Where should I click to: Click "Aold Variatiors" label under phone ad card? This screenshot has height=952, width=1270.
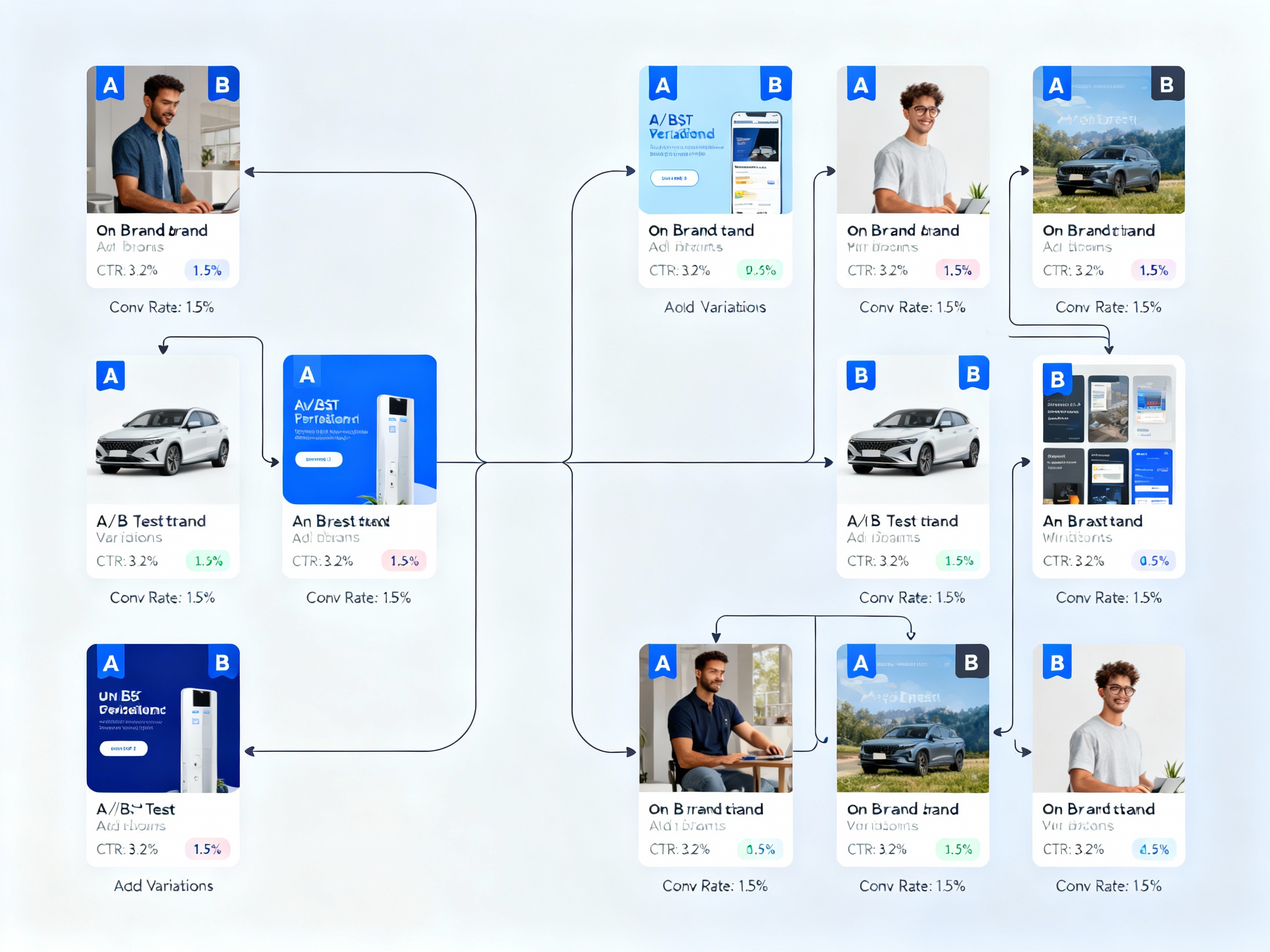tap(715, 307)
